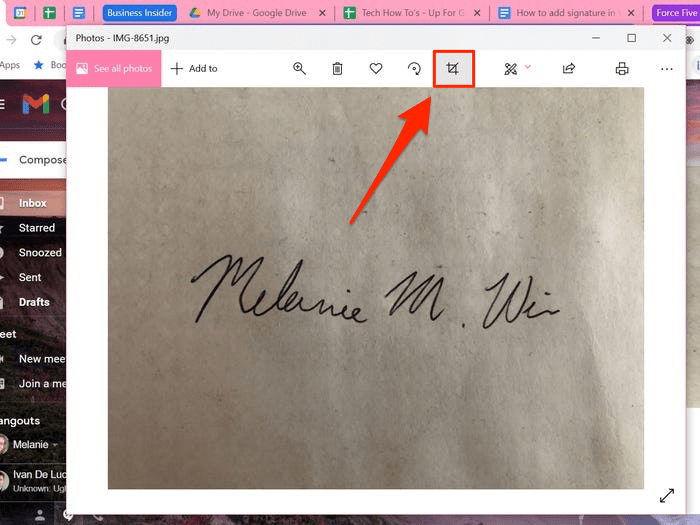Open the See more ellipsis menu
The image size is (700, 525).
(667, 69)
